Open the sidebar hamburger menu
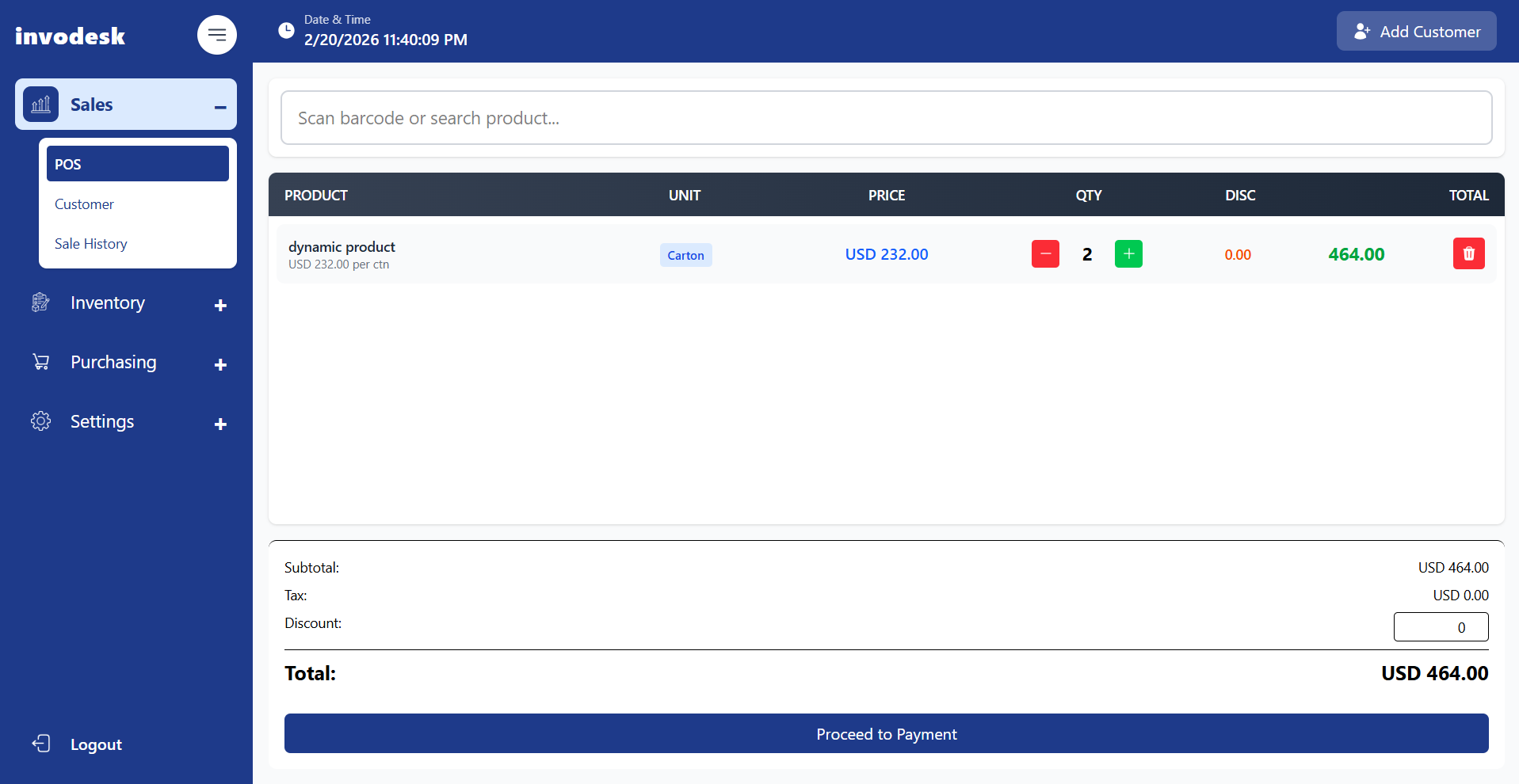The image size is (1519, 784). coord(216,35)
